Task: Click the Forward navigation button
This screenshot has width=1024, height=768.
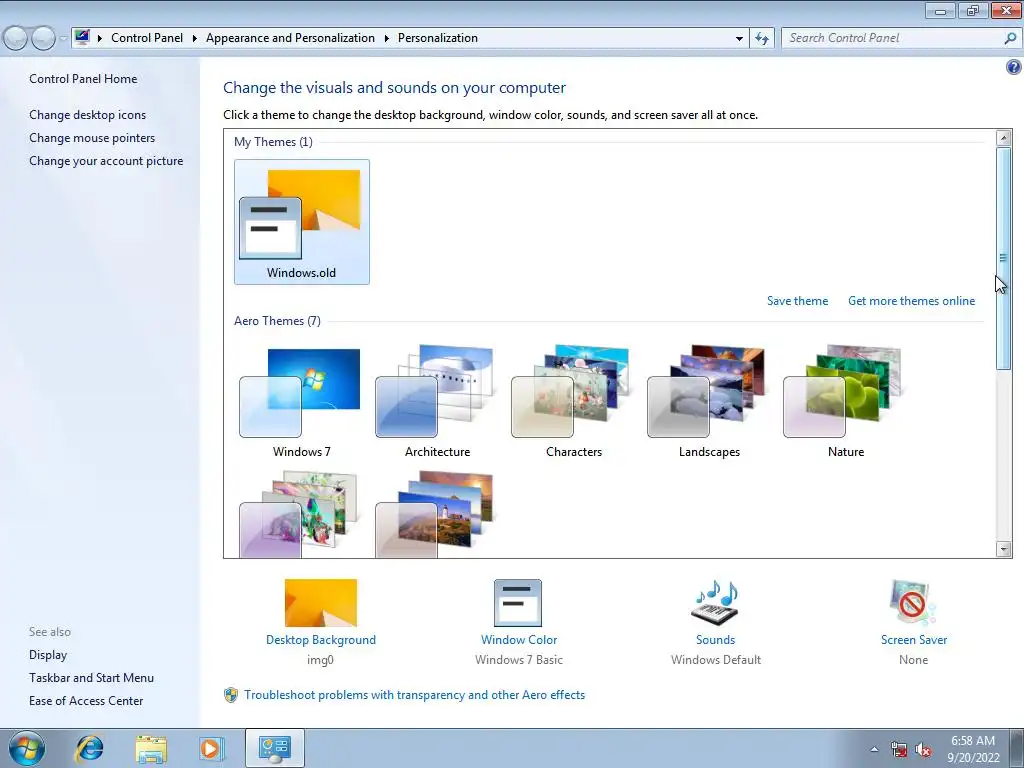Action: (43, 39)
